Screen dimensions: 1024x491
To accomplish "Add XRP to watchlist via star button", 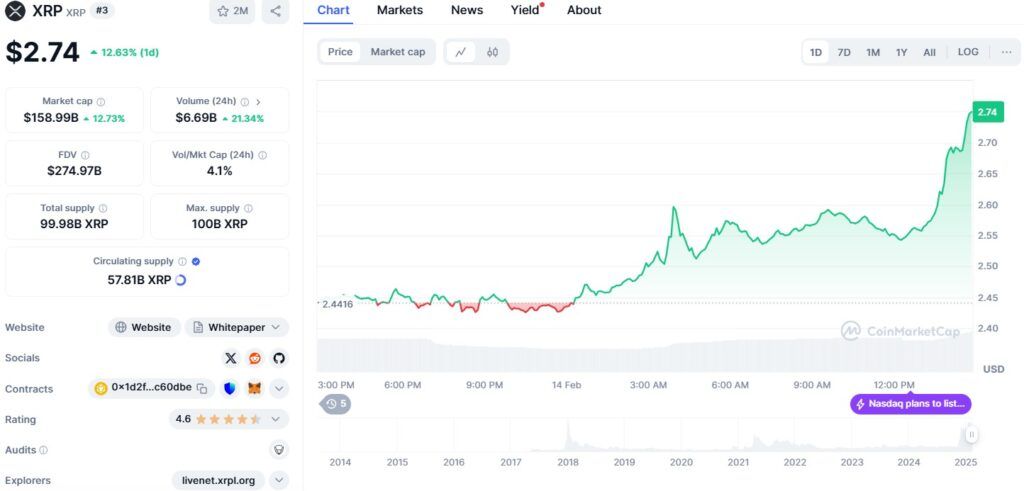I will 232,11.
